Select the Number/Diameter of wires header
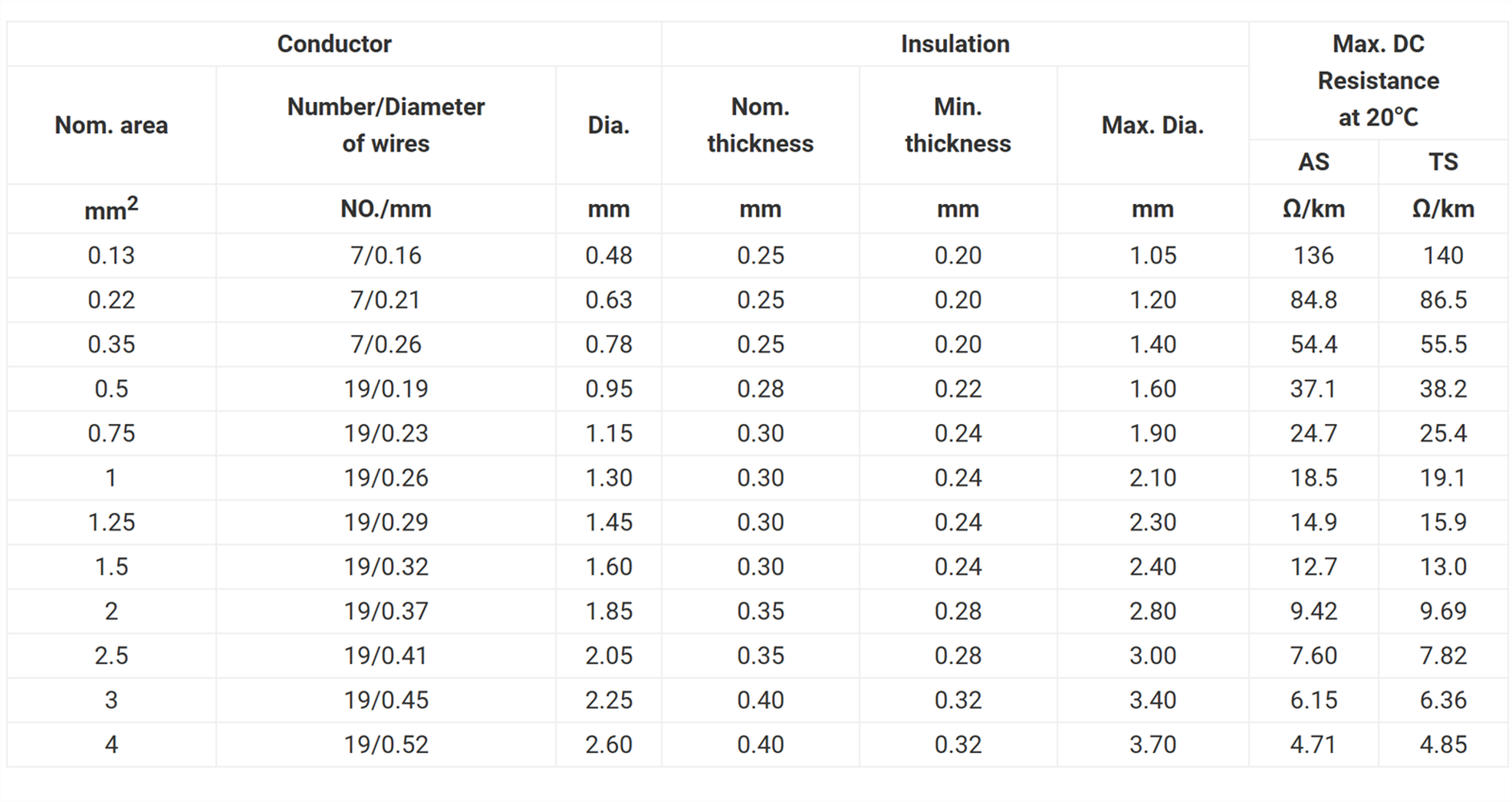 386,125
